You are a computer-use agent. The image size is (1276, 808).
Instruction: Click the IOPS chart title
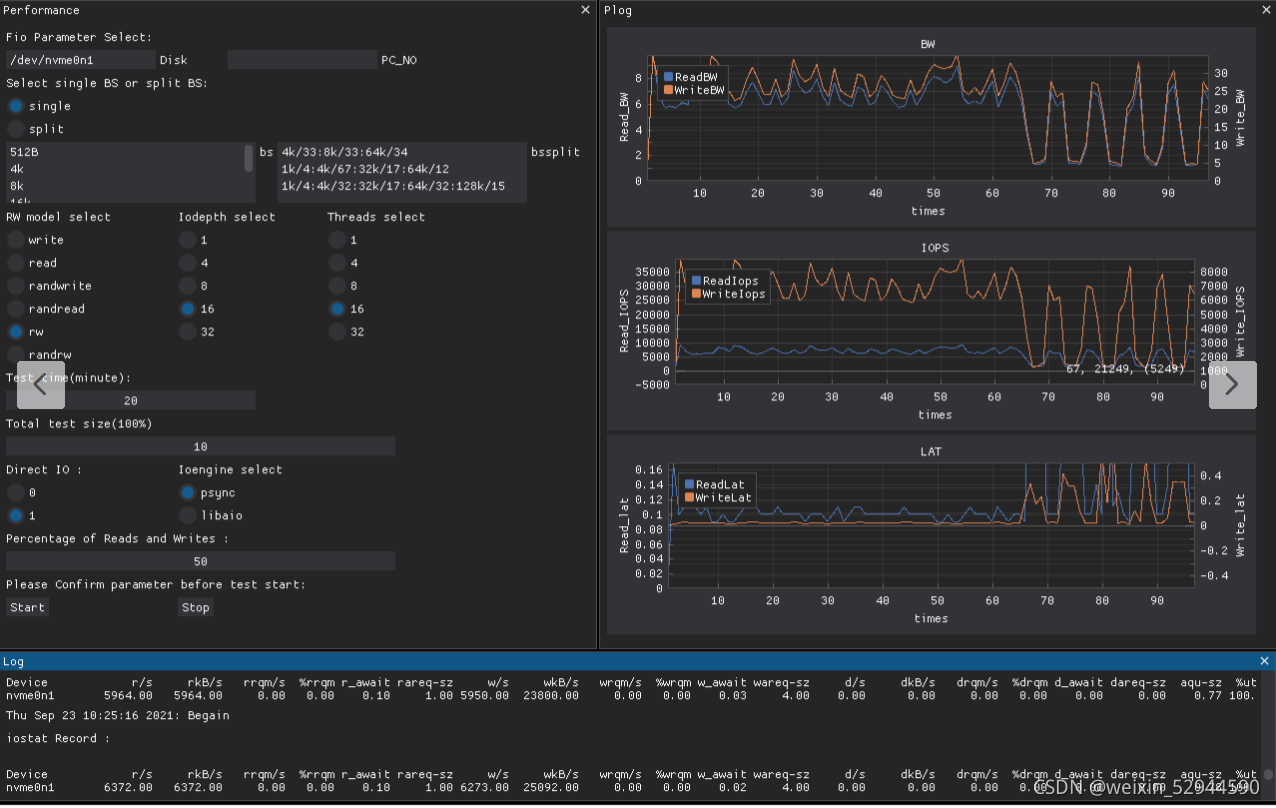(x=935, y=248)
